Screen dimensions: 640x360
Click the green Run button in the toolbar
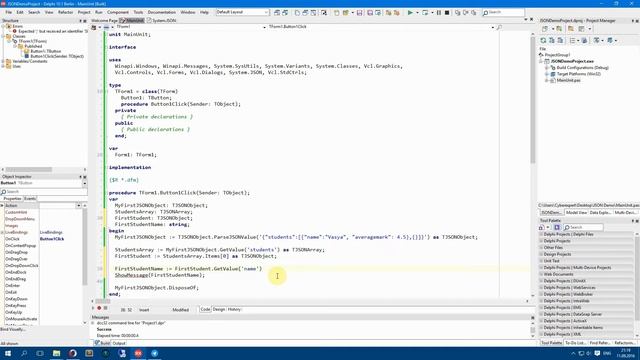click(x=410, y=13)
